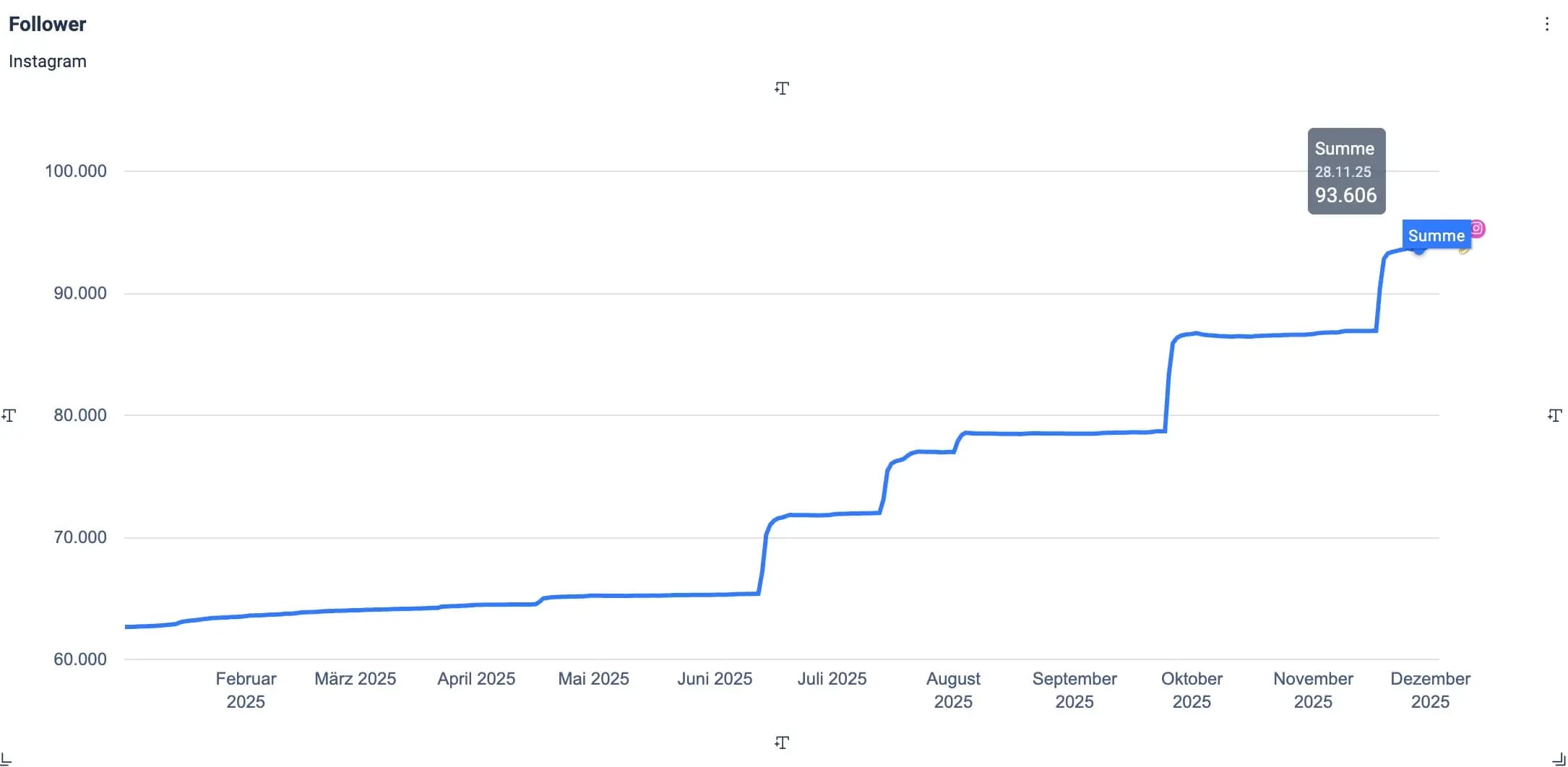Viewport: 1568px width, 767px height.
Task: Click the "Oktober 2025" axis label
Action: coord(1192,690)
